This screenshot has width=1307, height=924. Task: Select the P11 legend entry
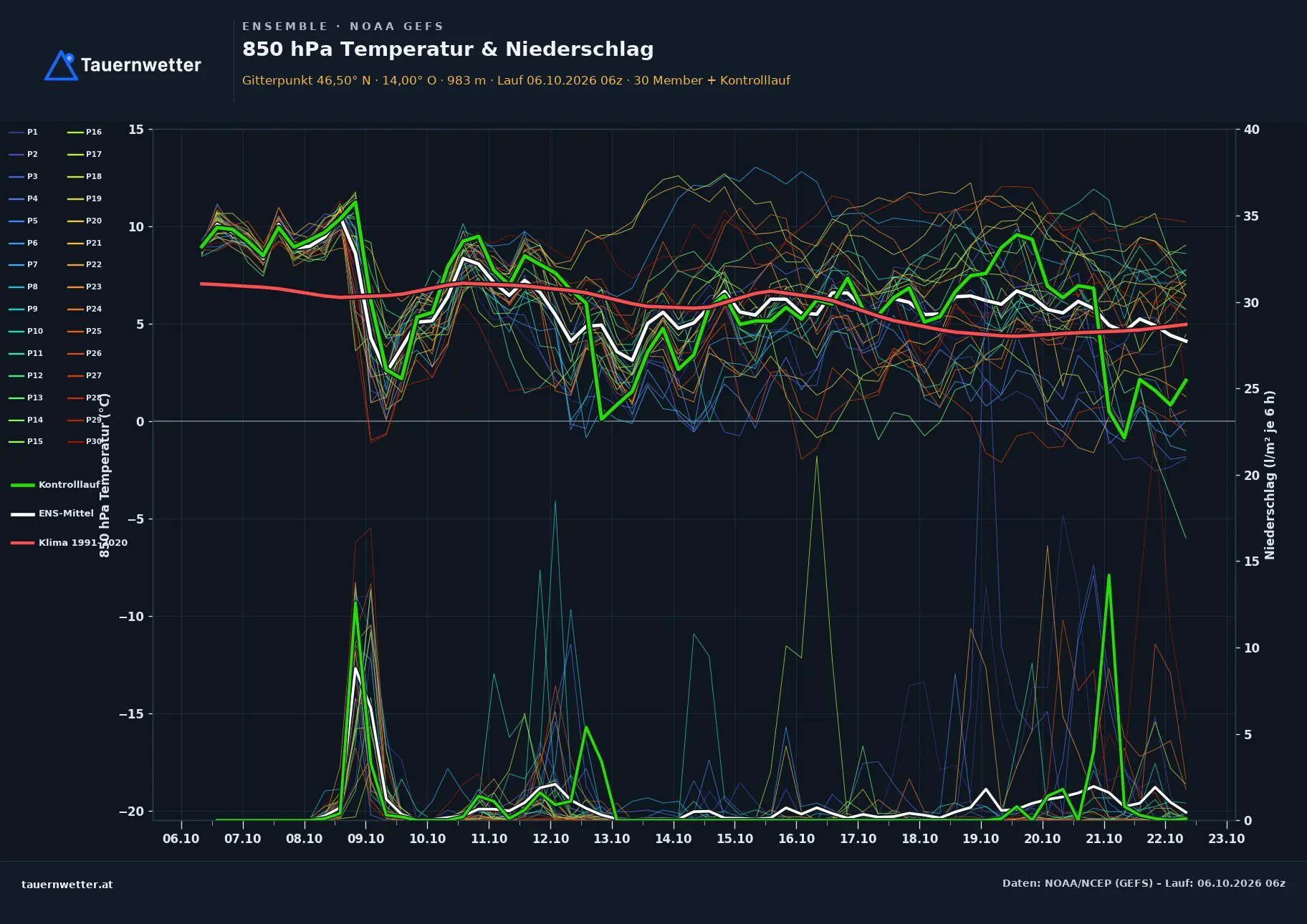[x=26, y=353]
